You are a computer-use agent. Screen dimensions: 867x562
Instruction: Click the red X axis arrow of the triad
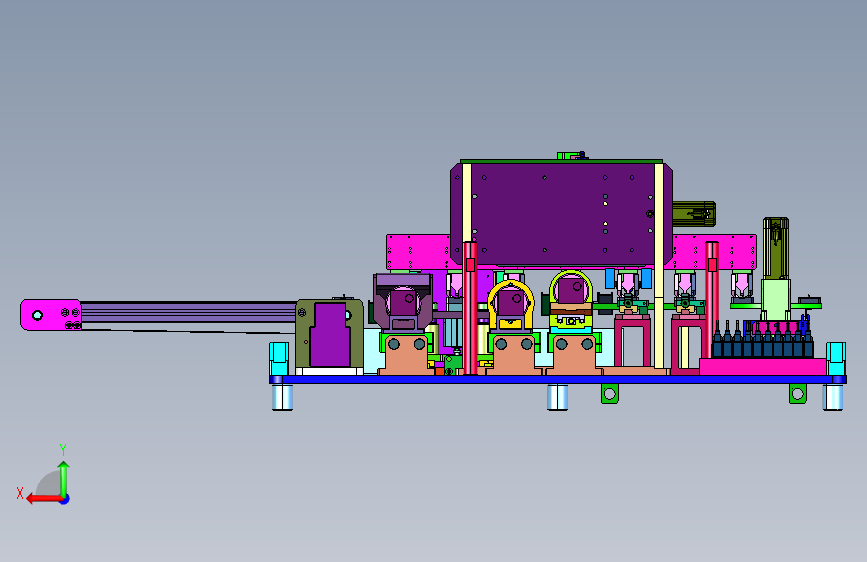pyautogui.click(x=44, y=499)
